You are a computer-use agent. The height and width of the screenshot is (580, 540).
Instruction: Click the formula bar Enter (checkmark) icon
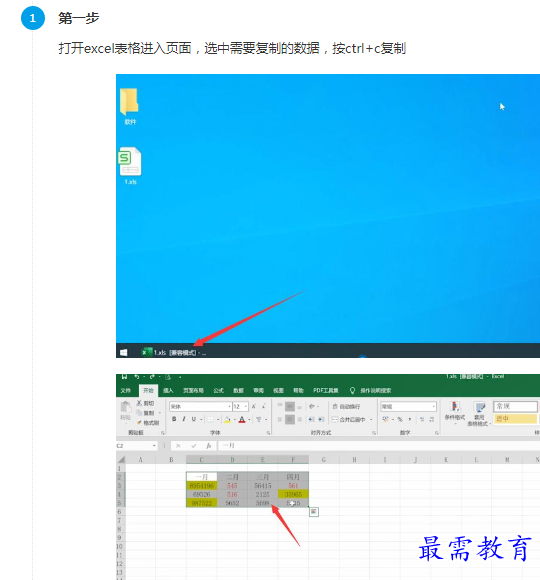pos(193,446)
